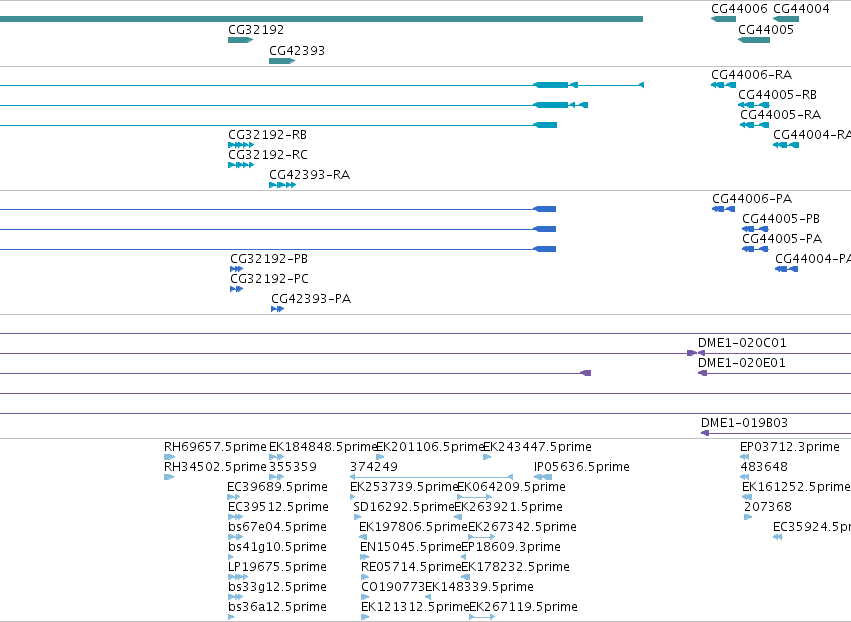Viewport: 851px width, 622px height.
Task: Select transcript CG32192-RB arrows
Action: 241,145
